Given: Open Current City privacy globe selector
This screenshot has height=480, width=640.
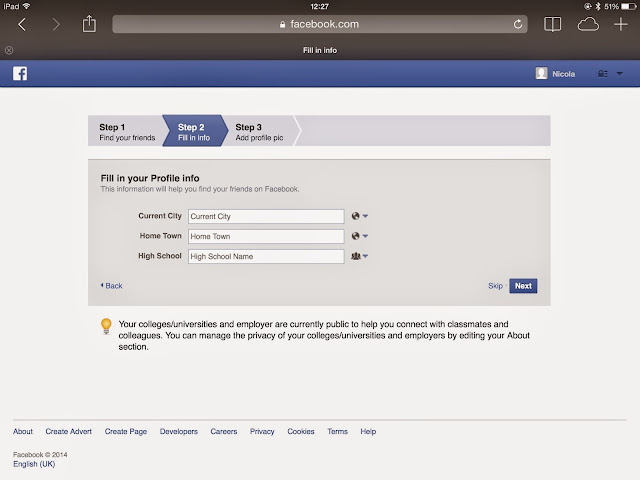Looking at the screenshot, I should tap(359, 216).
